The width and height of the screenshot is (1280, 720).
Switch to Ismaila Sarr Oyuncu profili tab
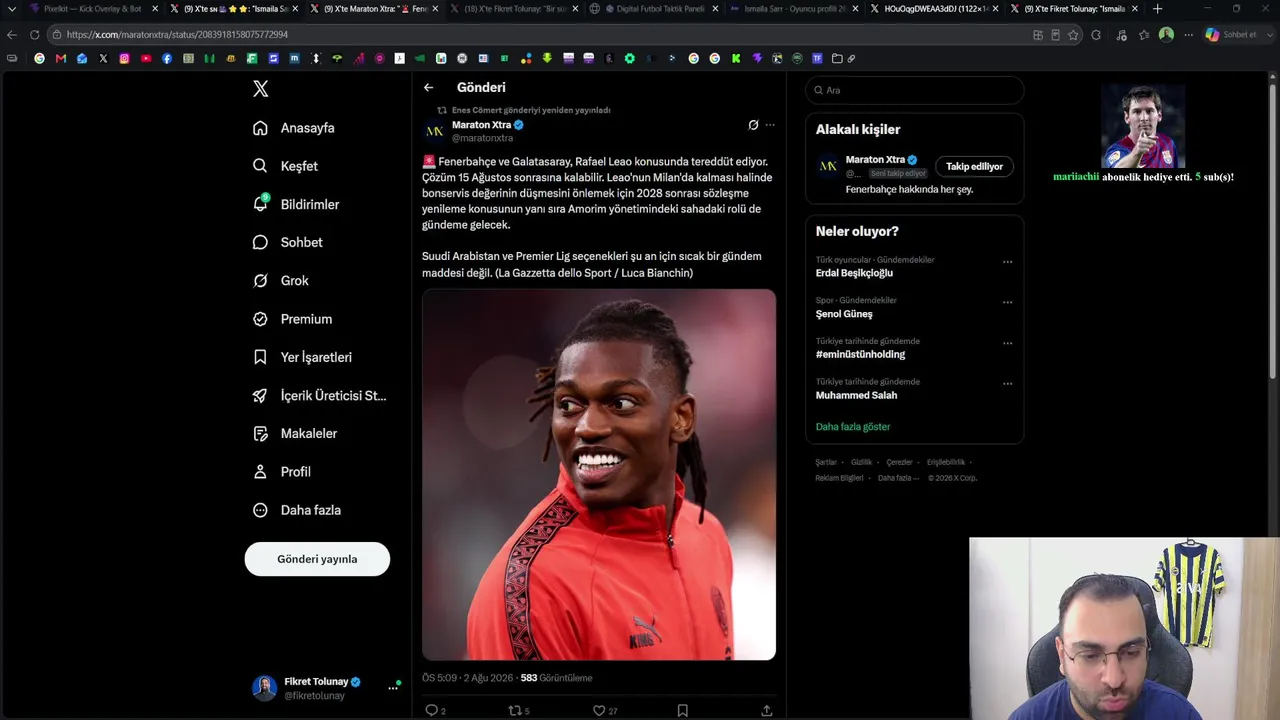click(794, 9)
